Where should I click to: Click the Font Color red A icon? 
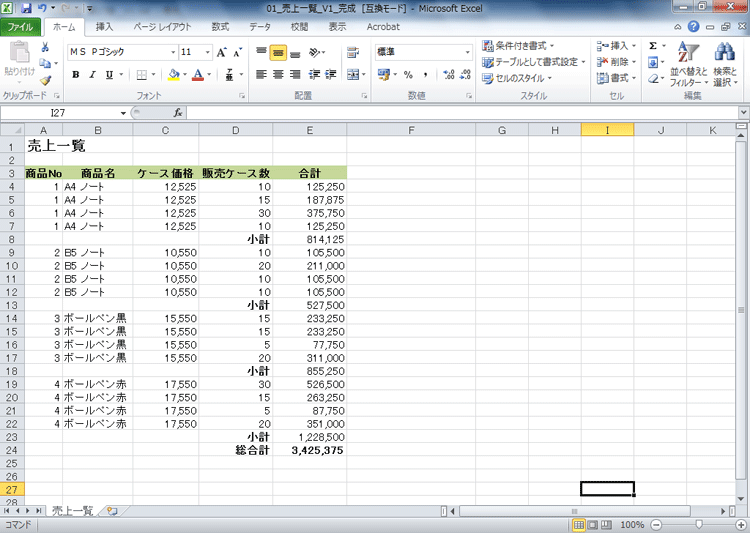click(198, 75)
